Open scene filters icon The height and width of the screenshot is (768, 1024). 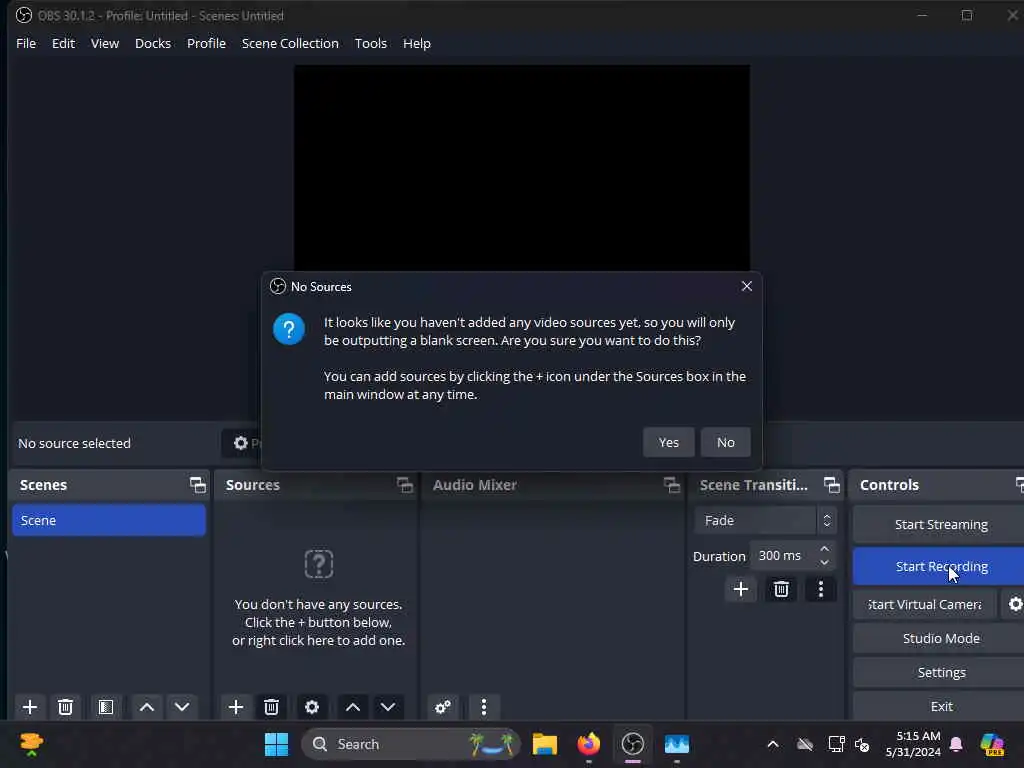(106, 707)
